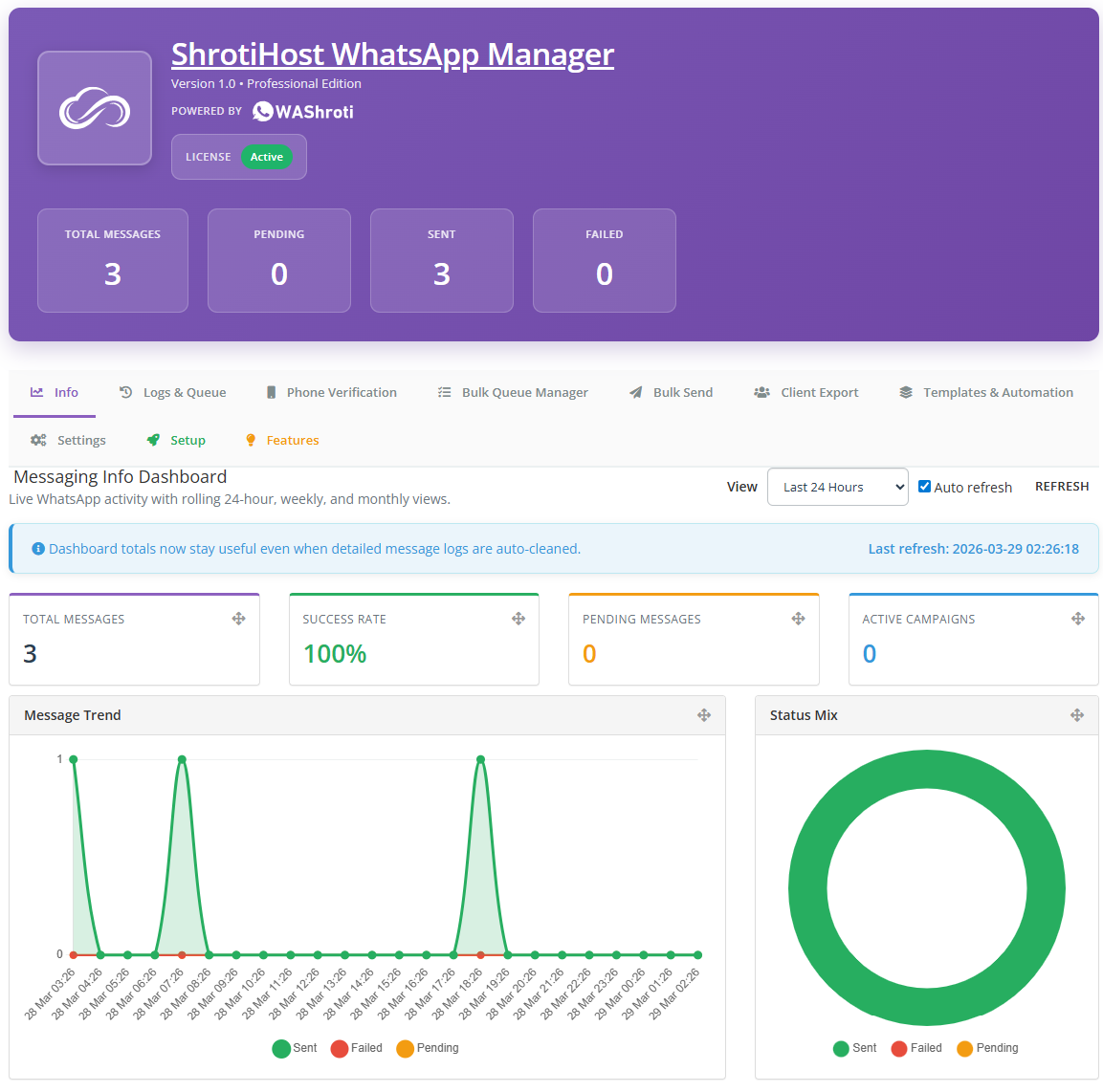Click the clock icon on Logs & Queue
The image size is (1103, 1092).
pos(125,392)
